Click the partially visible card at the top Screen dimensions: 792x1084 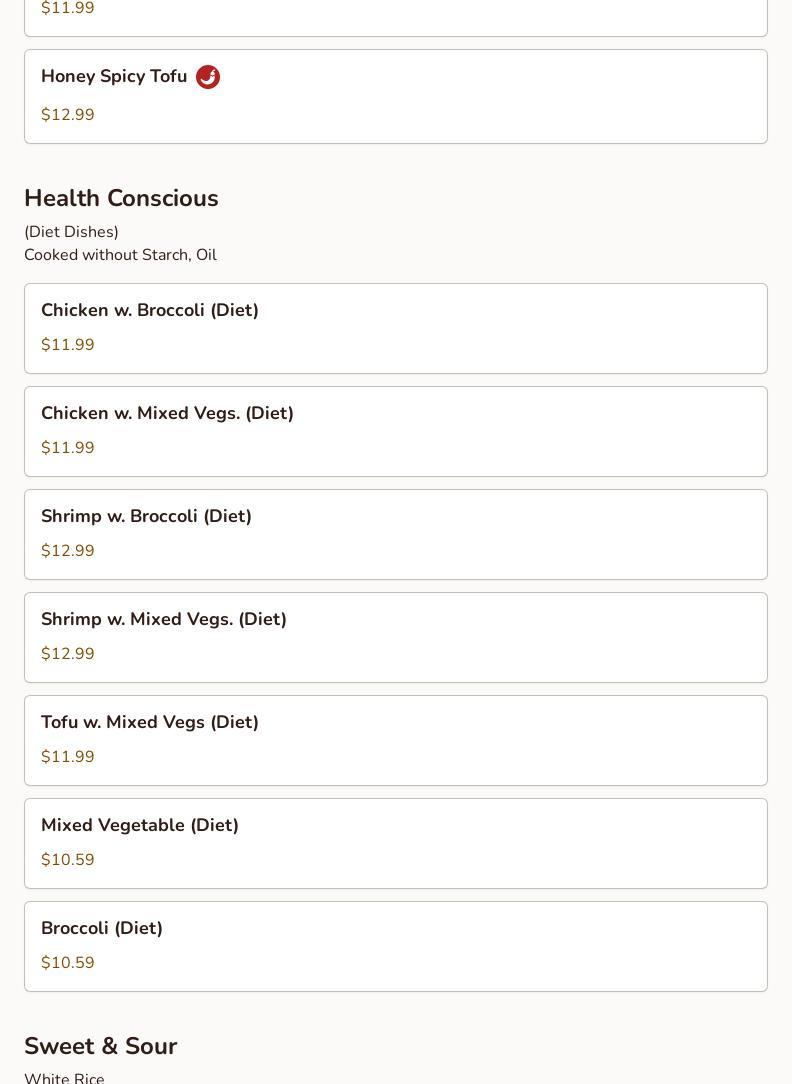396,18
